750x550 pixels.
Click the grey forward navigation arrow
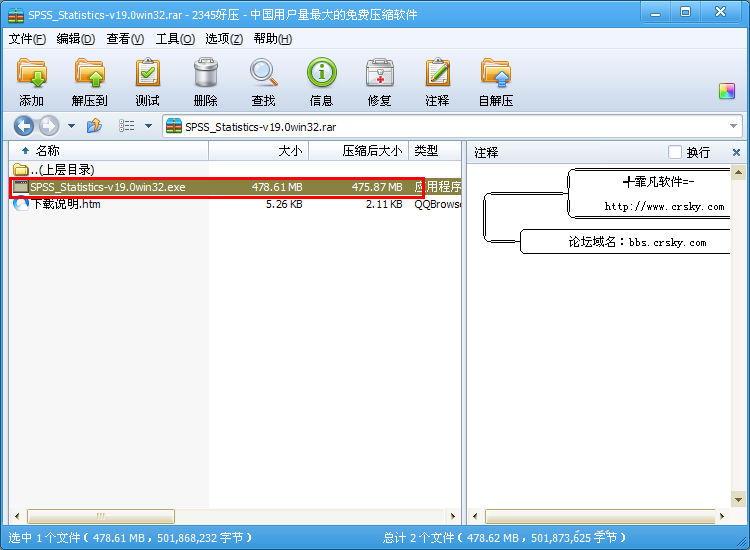[49, 126]
